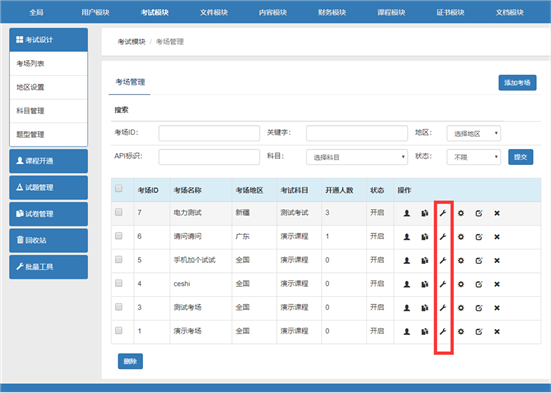Expand the 课程开通 sidebar section

(48, 161)
